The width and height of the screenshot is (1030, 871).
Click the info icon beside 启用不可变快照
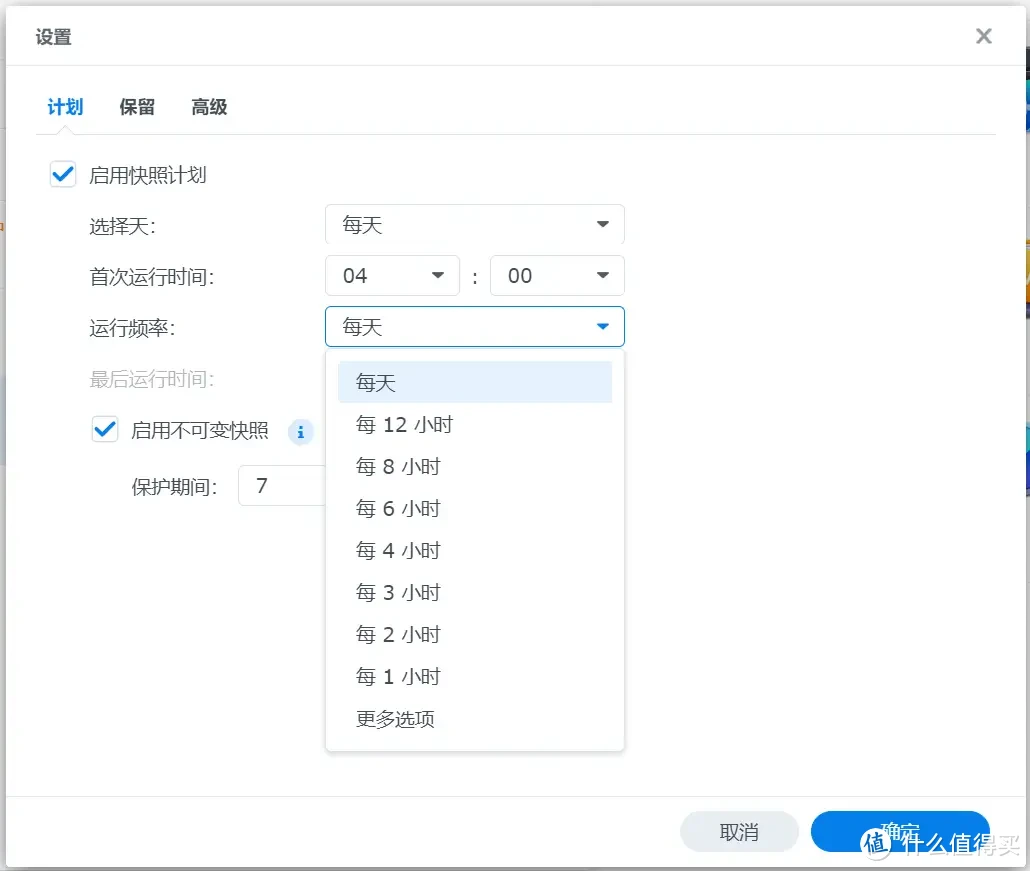click(301, 432)
